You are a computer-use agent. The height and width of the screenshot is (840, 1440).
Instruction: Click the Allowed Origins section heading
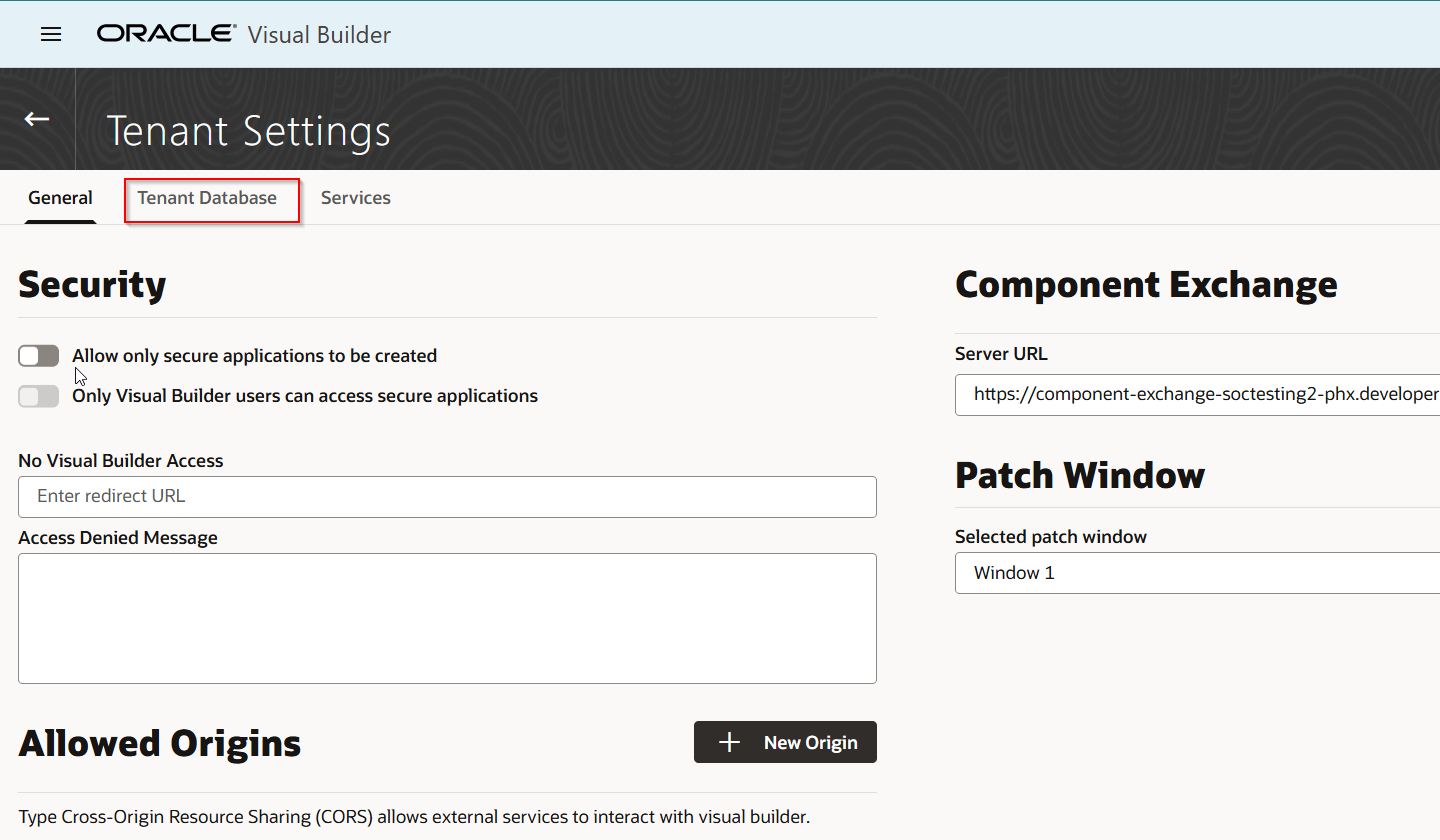[160, 743]
